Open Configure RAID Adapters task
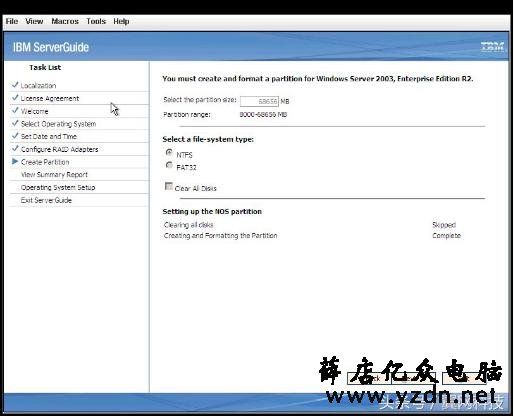The height and width of the screenshot is (416, 514). [x=60, y=149]
